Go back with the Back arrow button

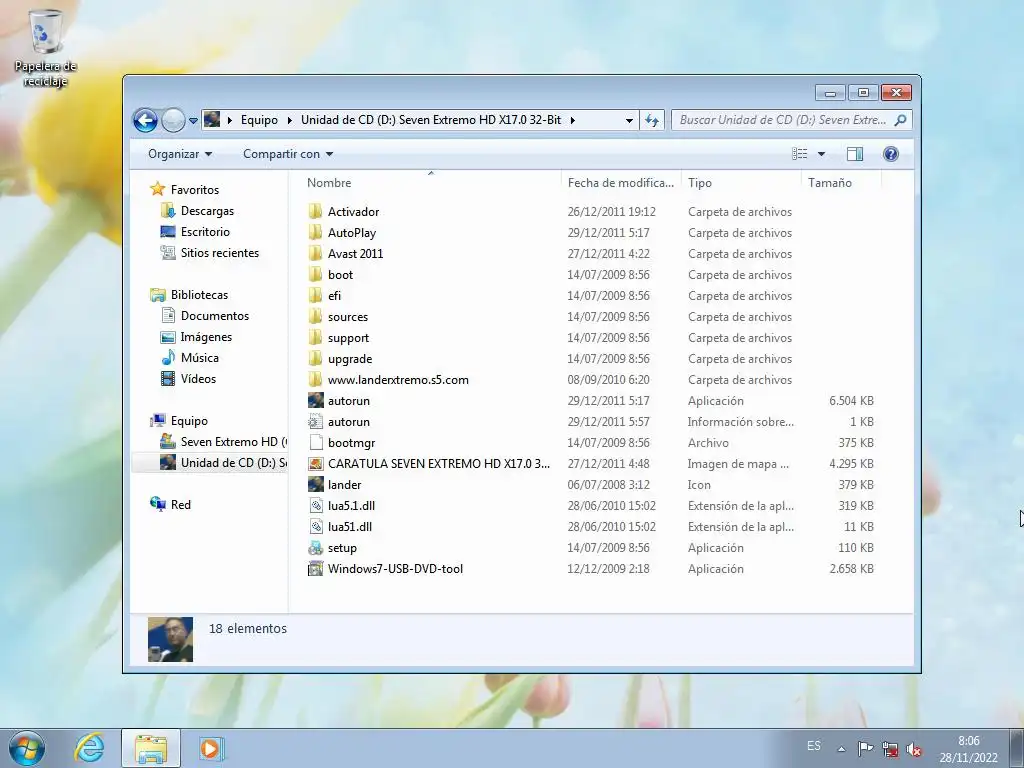coord(145,120)
